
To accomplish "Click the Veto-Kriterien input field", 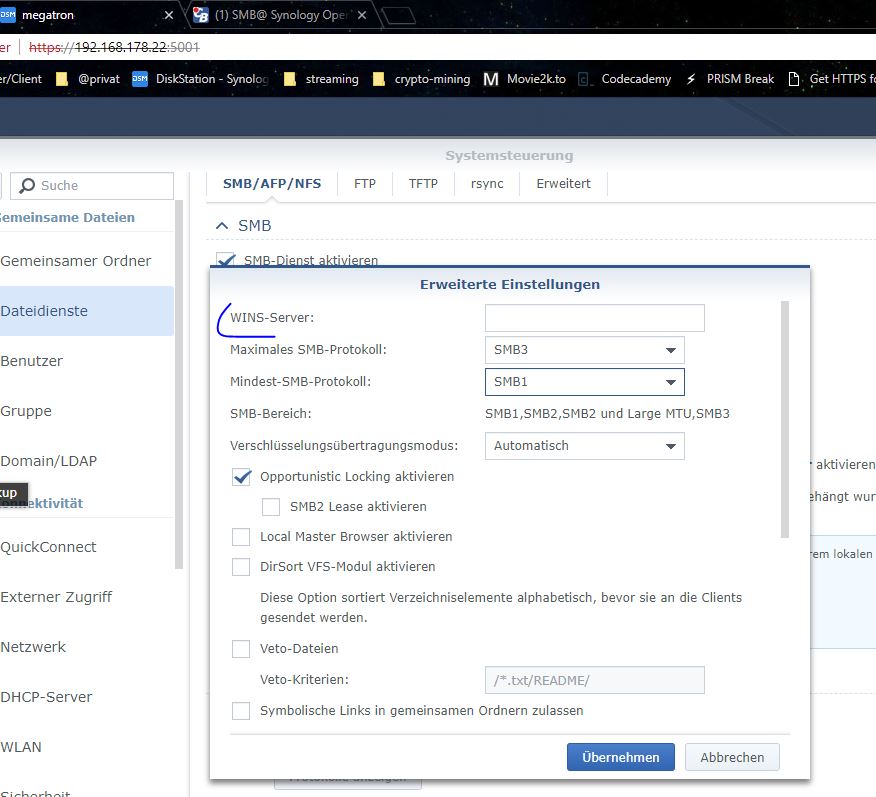I will [594, 680].
